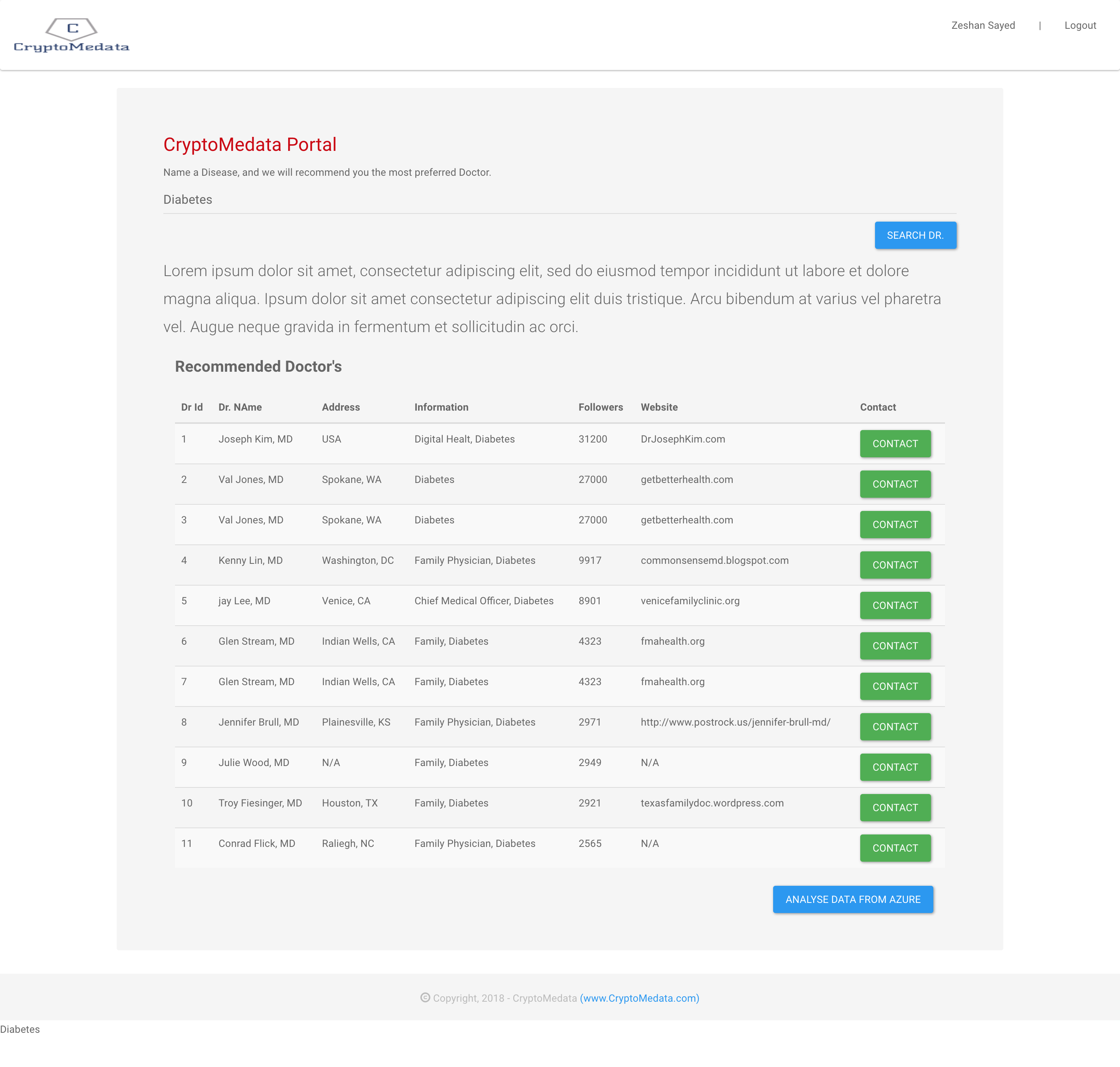Contact Jennifer Brull, MD
Image resolution: width=1120 pixels, height=1067 pixels.
click(895, 727)
